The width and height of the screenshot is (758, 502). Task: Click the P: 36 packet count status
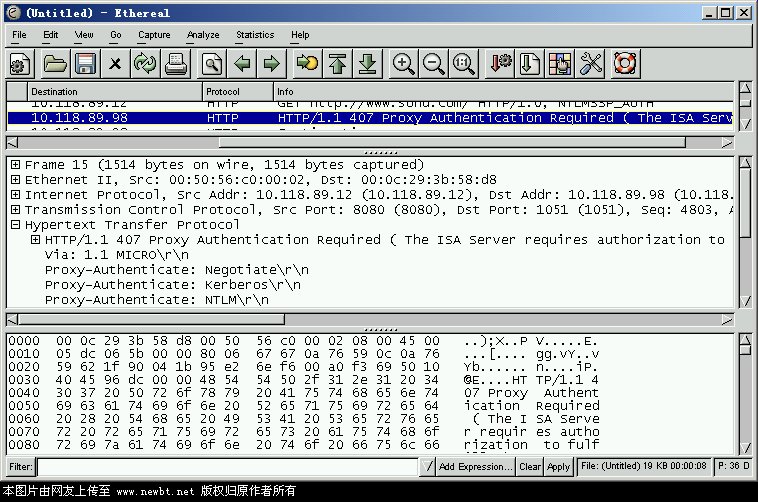733,466
